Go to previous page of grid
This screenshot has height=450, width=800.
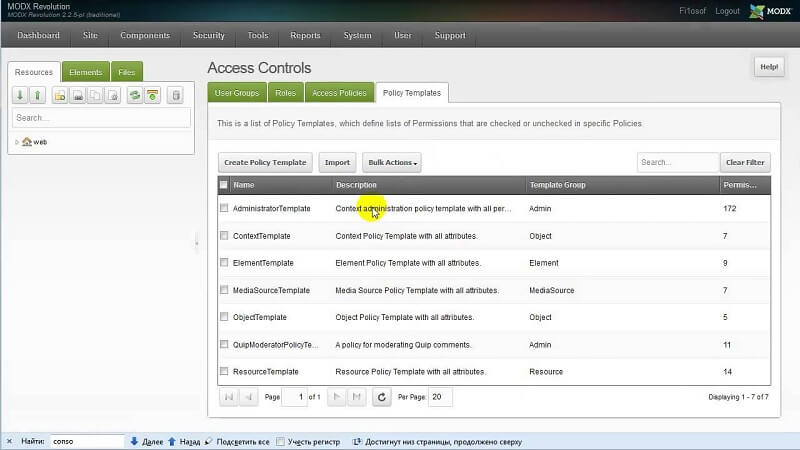pos(248,396)
